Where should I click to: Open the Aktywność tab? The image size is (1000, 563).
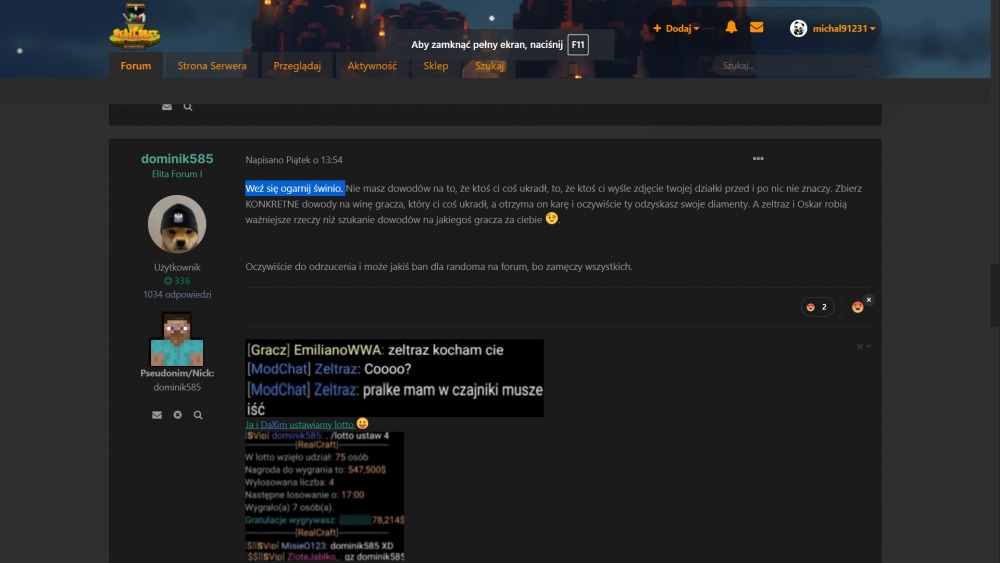372,66
